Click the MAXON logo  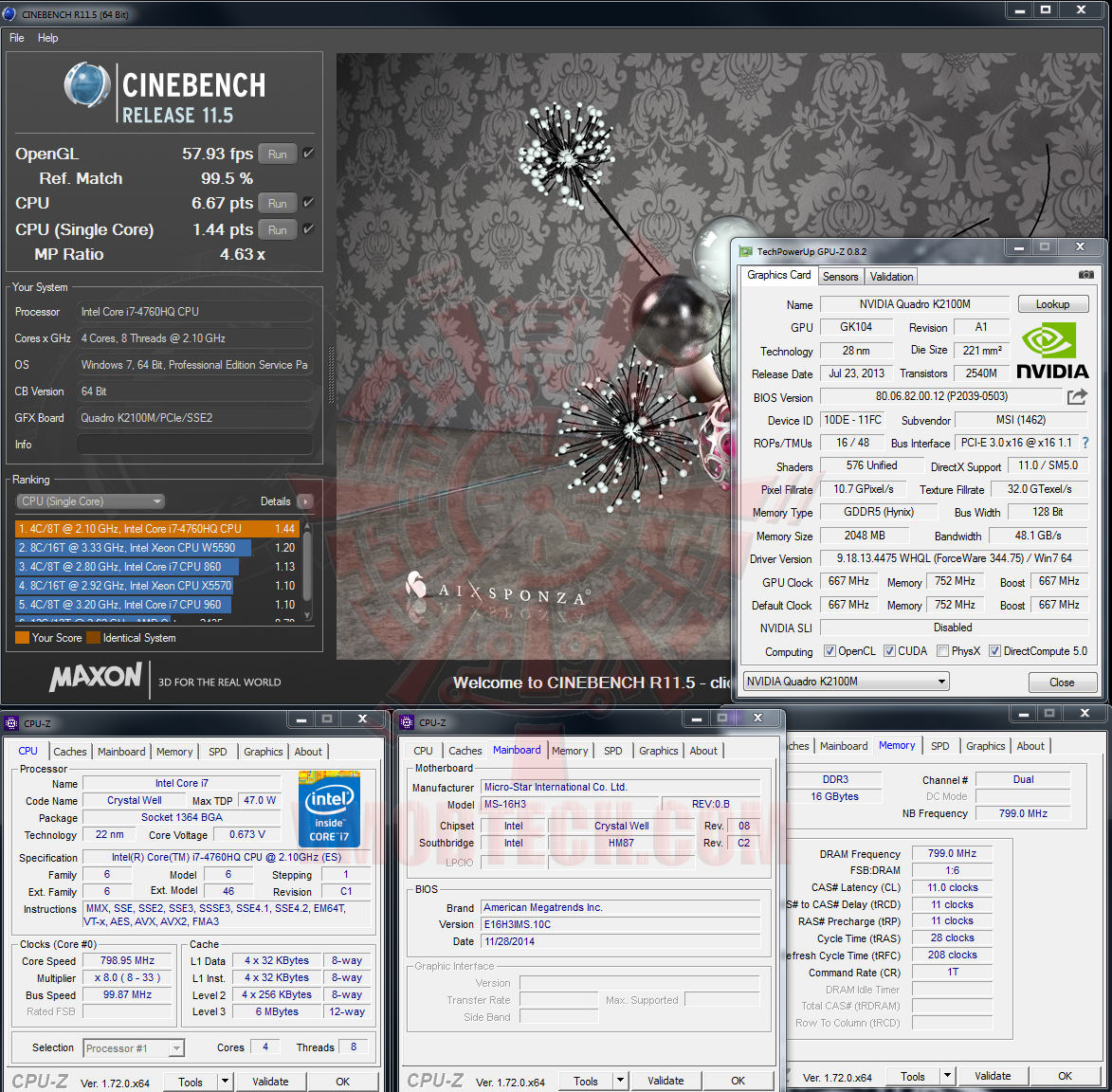(96, 677)
